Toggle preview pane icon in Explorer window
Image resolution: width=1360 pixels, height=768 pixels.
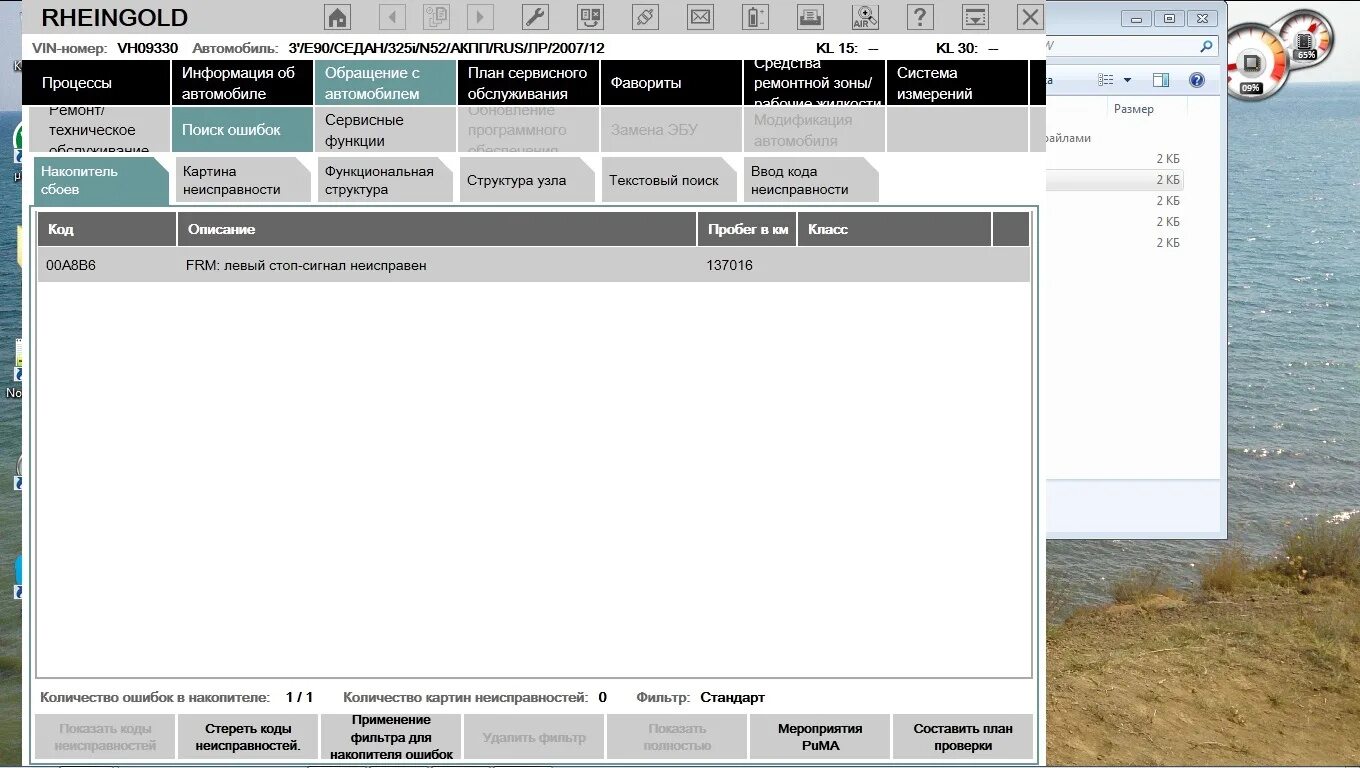tap(1161, 80)
